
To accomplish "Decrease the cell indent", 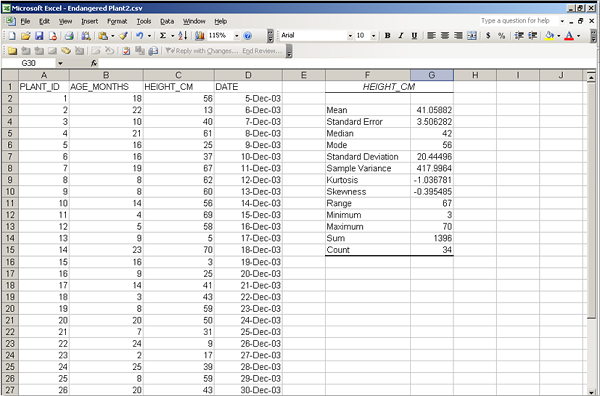I will click(519, 36).
